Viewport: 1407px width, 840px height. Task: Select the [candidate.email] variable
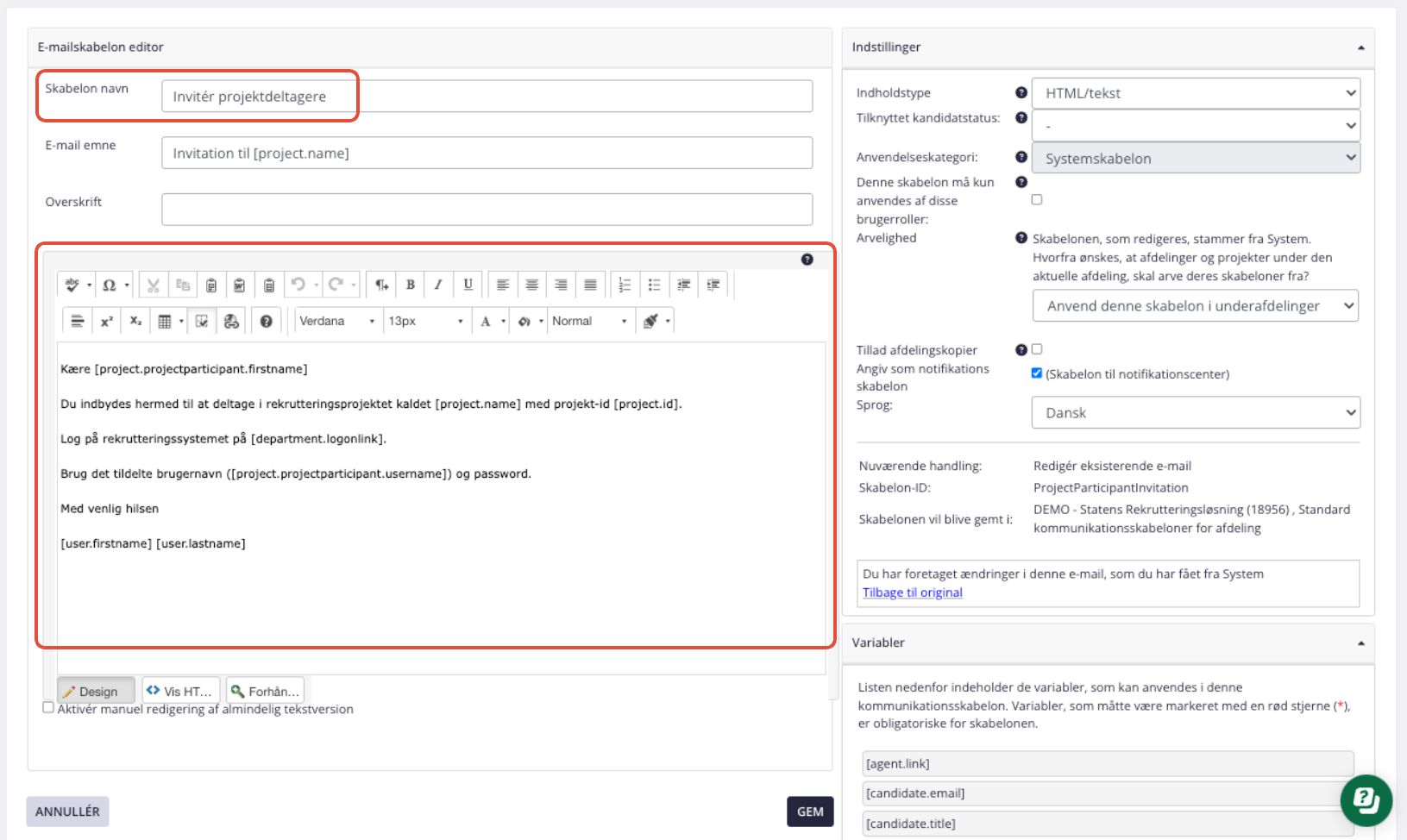click(1108, 793)
